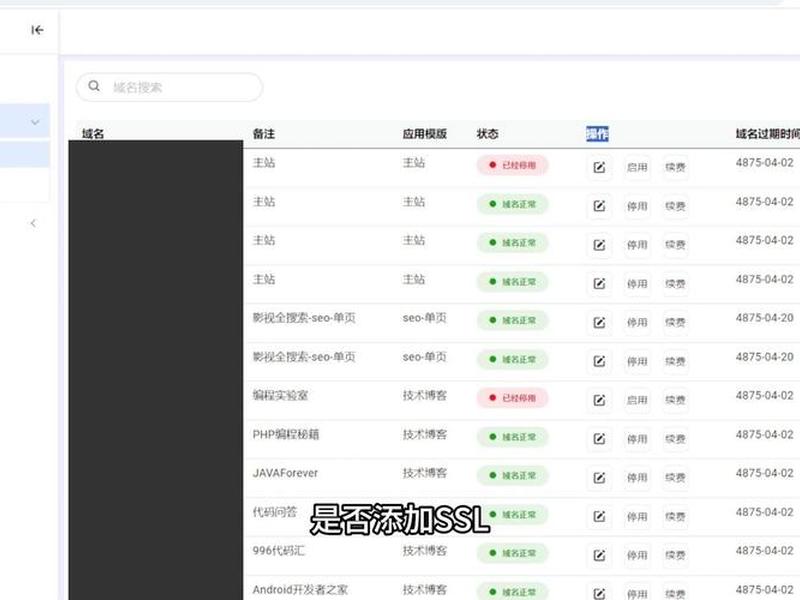800x600 pixels.
Task: Select the 编程实验室 remark cell
Action: (280, 395)
